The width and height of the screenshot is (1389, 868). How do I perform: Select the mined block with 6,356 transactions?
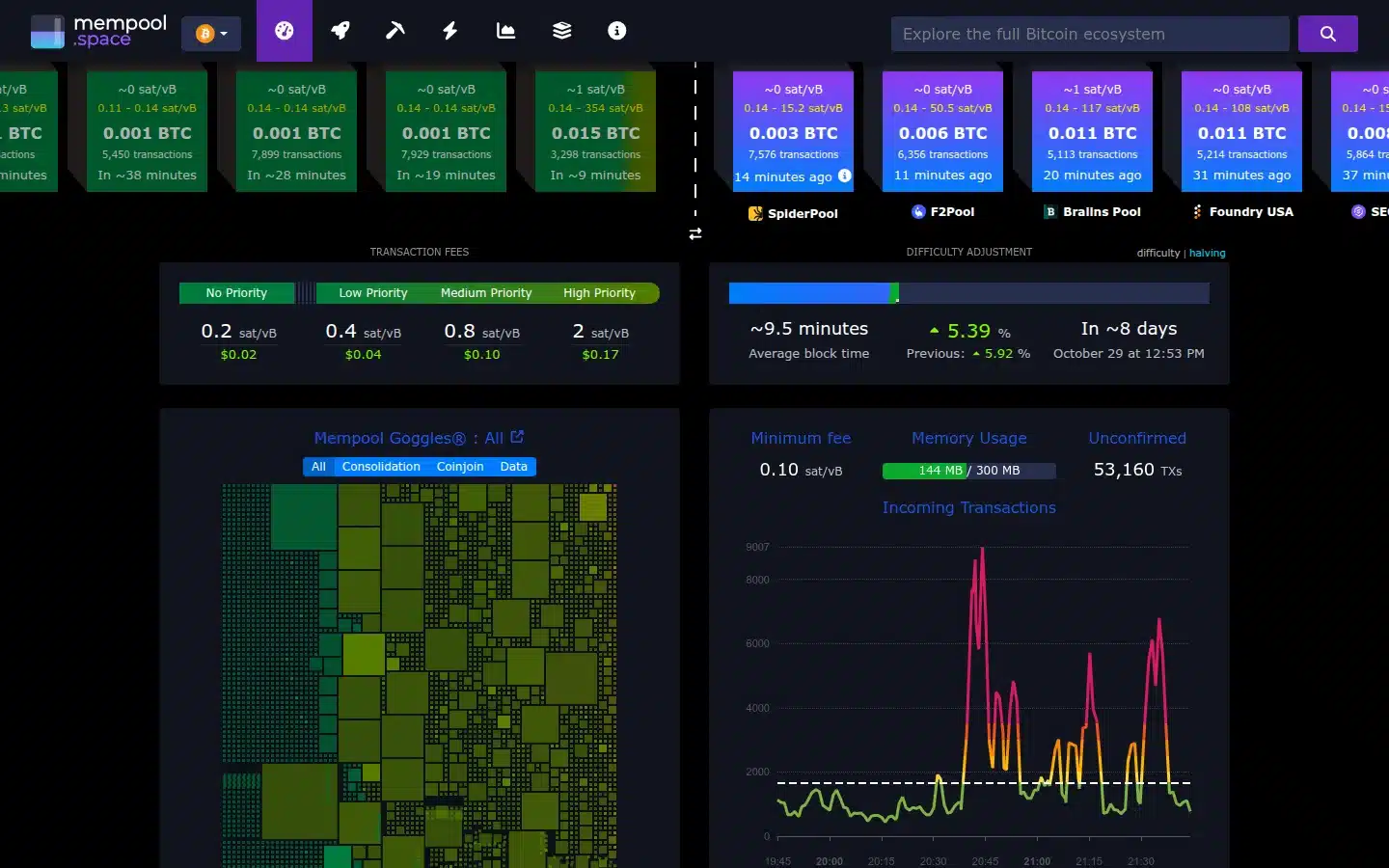pos(942,131)
